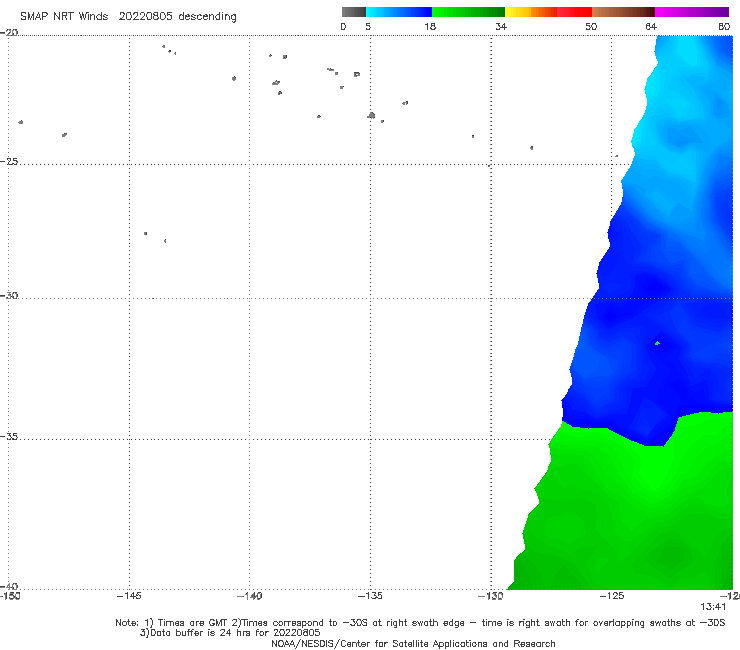Click the yellow-orange segment of the color bar
The image size is (740, 650).
530,12
